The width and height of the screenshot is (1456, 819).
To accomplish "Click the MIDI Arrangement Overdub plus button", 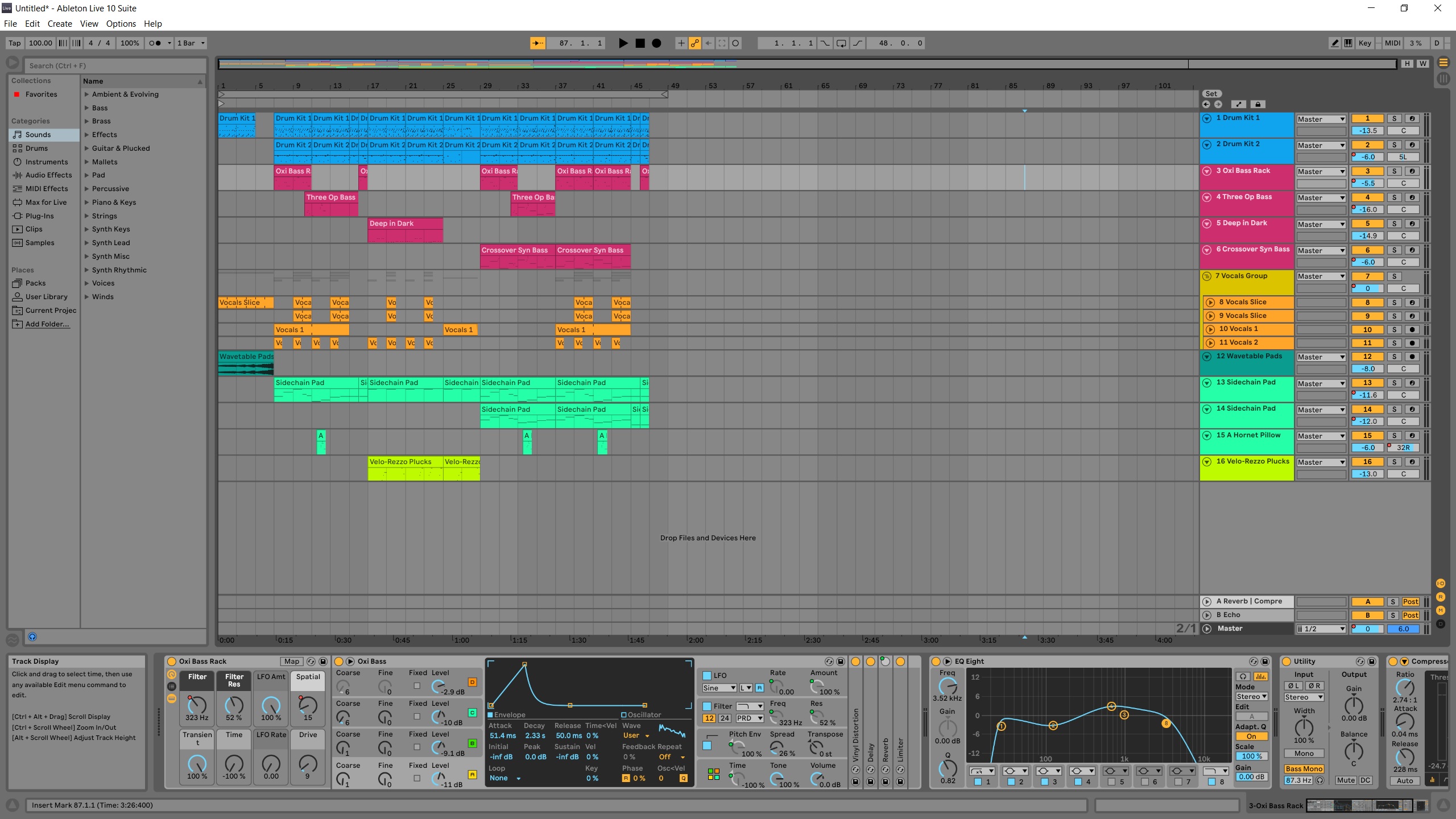I will (x=681, y=43).
